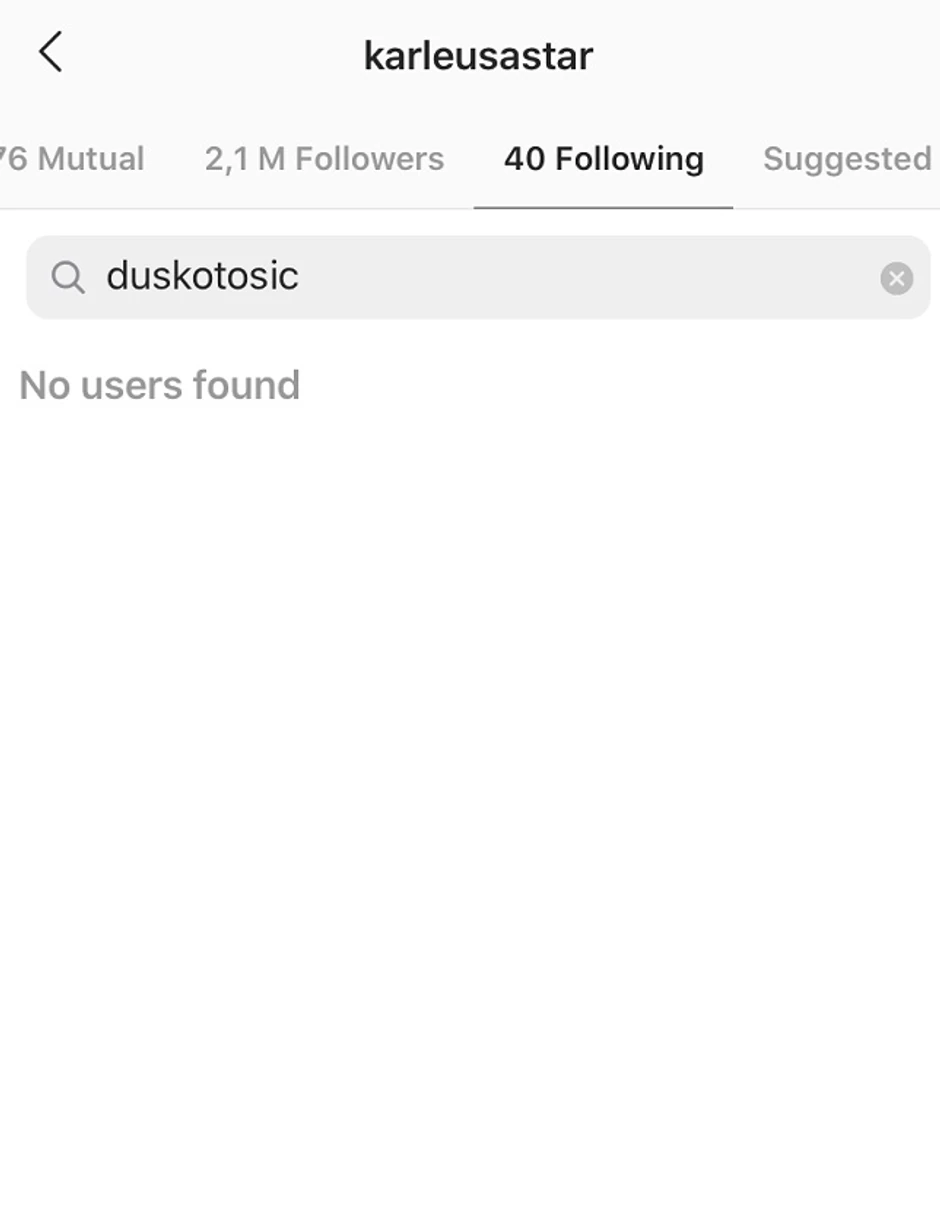
Task: Click the empty results area below message
Action: (x=470, y=800)
